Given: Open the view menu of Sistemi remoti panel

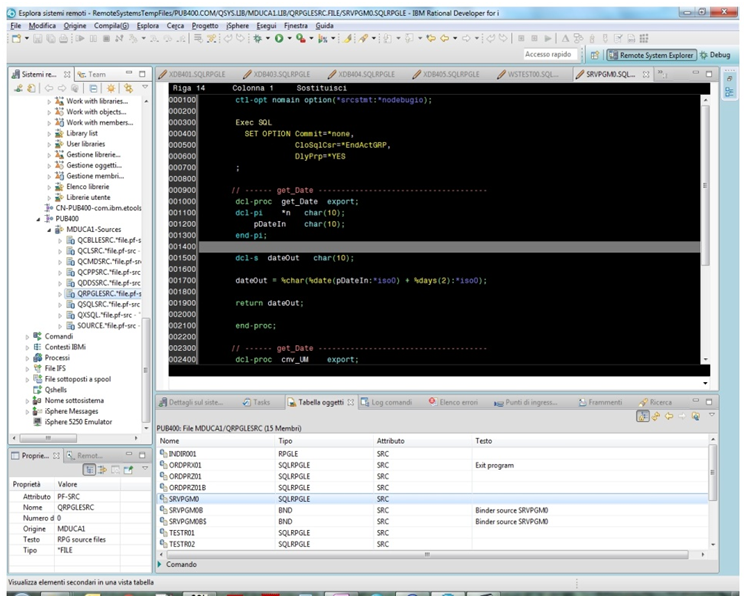Looking at the screenshot, I should click(x=145, y=88).
